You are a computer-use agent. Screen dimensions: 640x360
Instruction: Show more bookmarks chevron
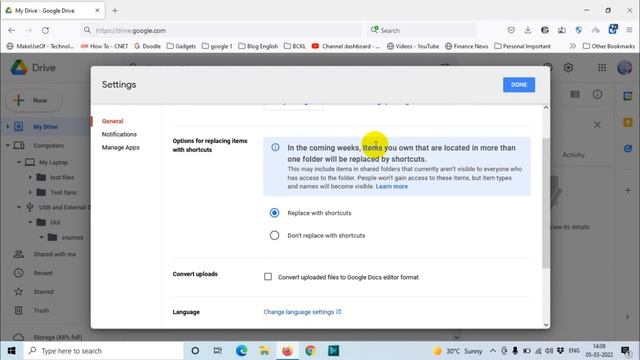tap(573, 46)
